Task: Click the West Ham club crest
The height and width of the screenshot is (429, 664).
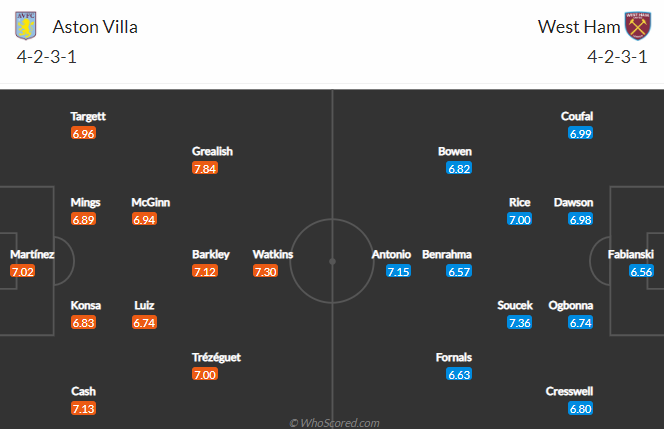Action: coord(637,26)
